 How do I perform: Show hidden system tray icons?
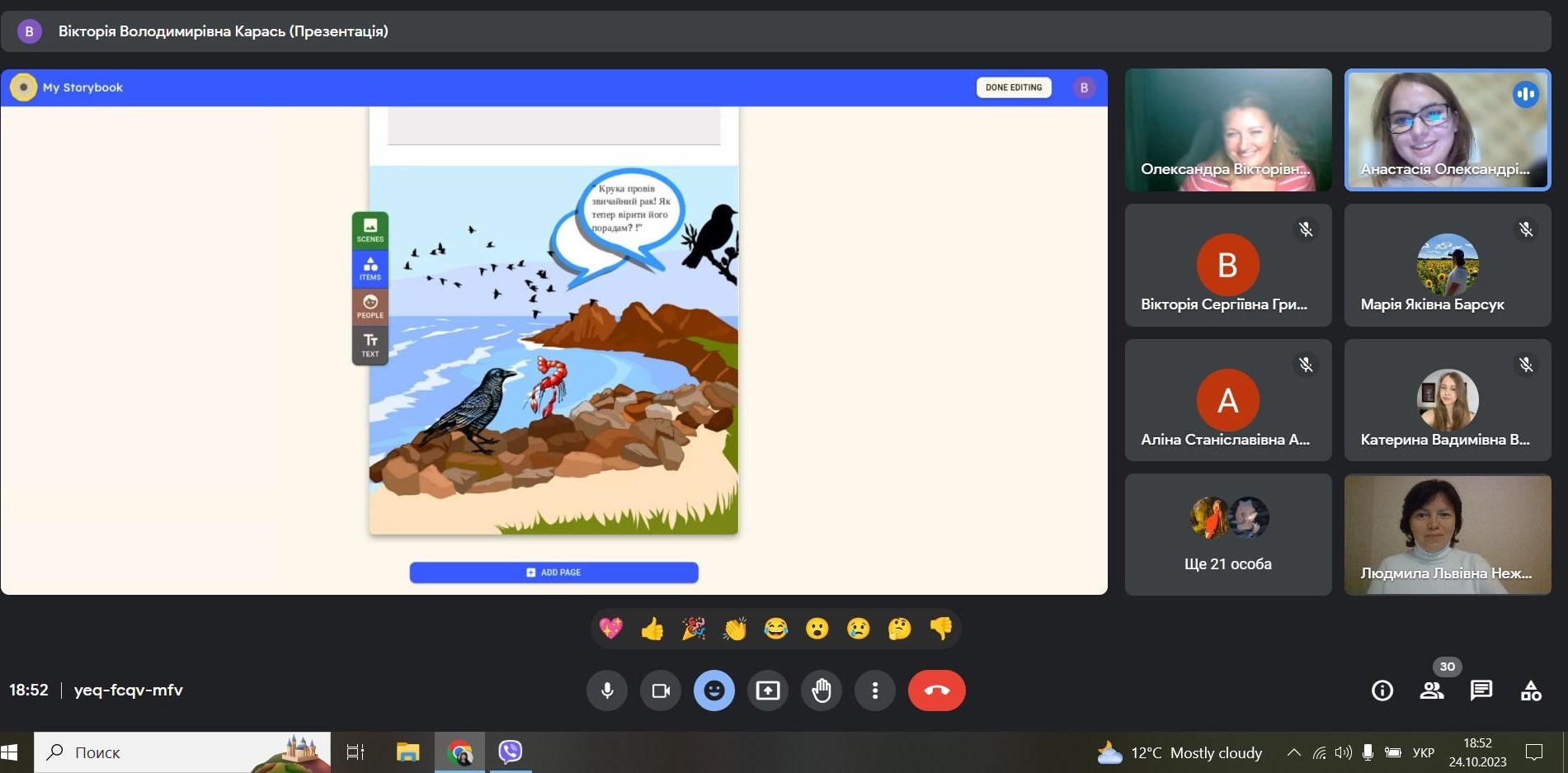point(1293,752)
